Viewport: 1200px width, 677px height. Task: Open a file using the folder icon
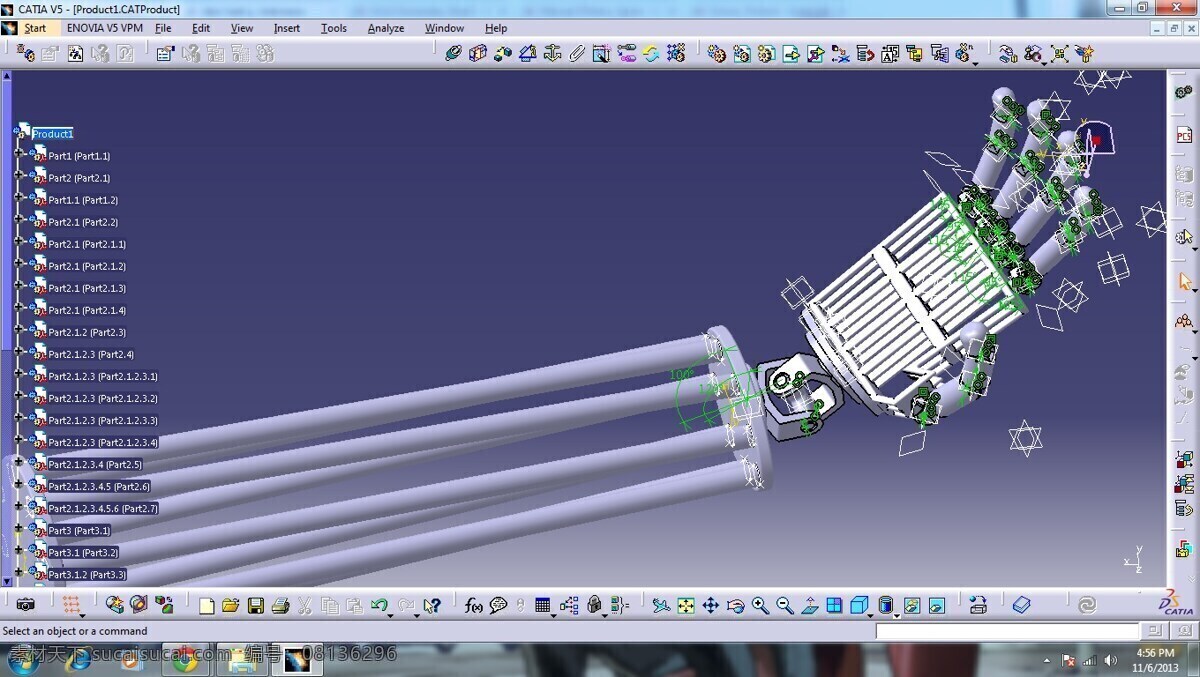click(231, 605)
